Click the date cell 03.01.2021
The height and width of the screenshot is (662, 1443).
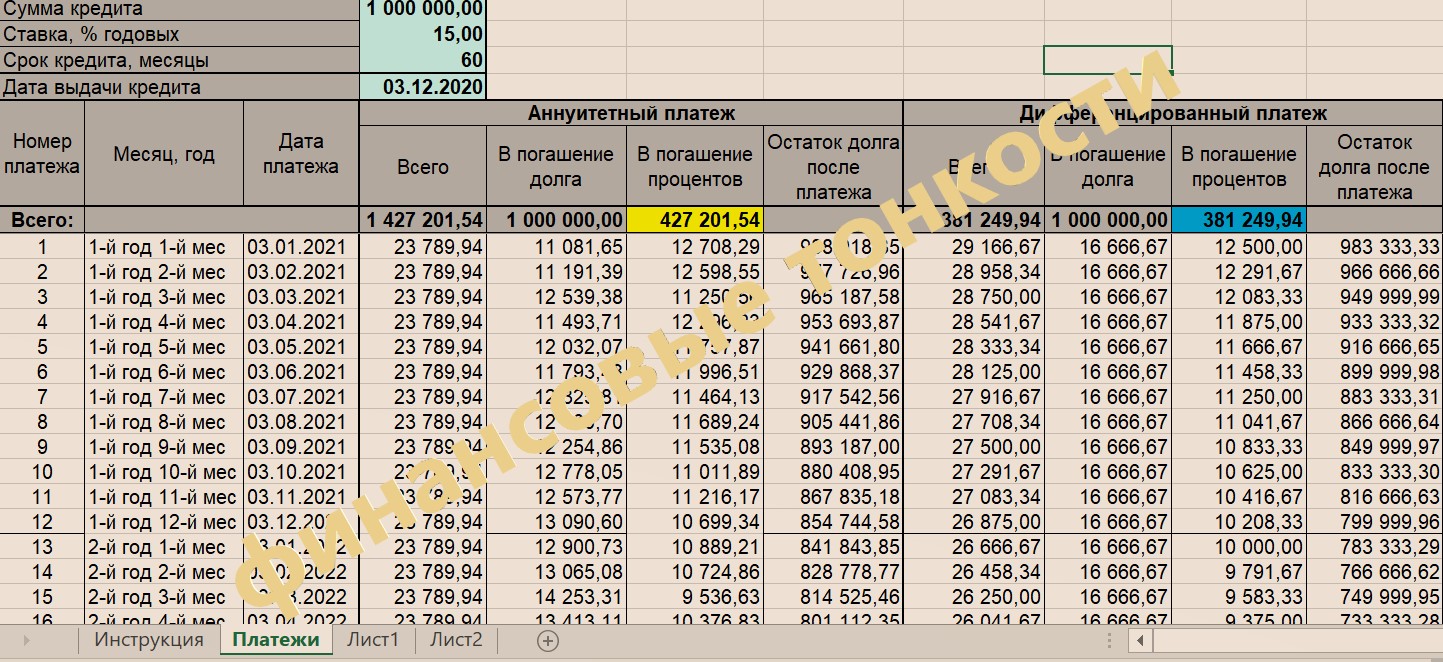coord(301,247)
